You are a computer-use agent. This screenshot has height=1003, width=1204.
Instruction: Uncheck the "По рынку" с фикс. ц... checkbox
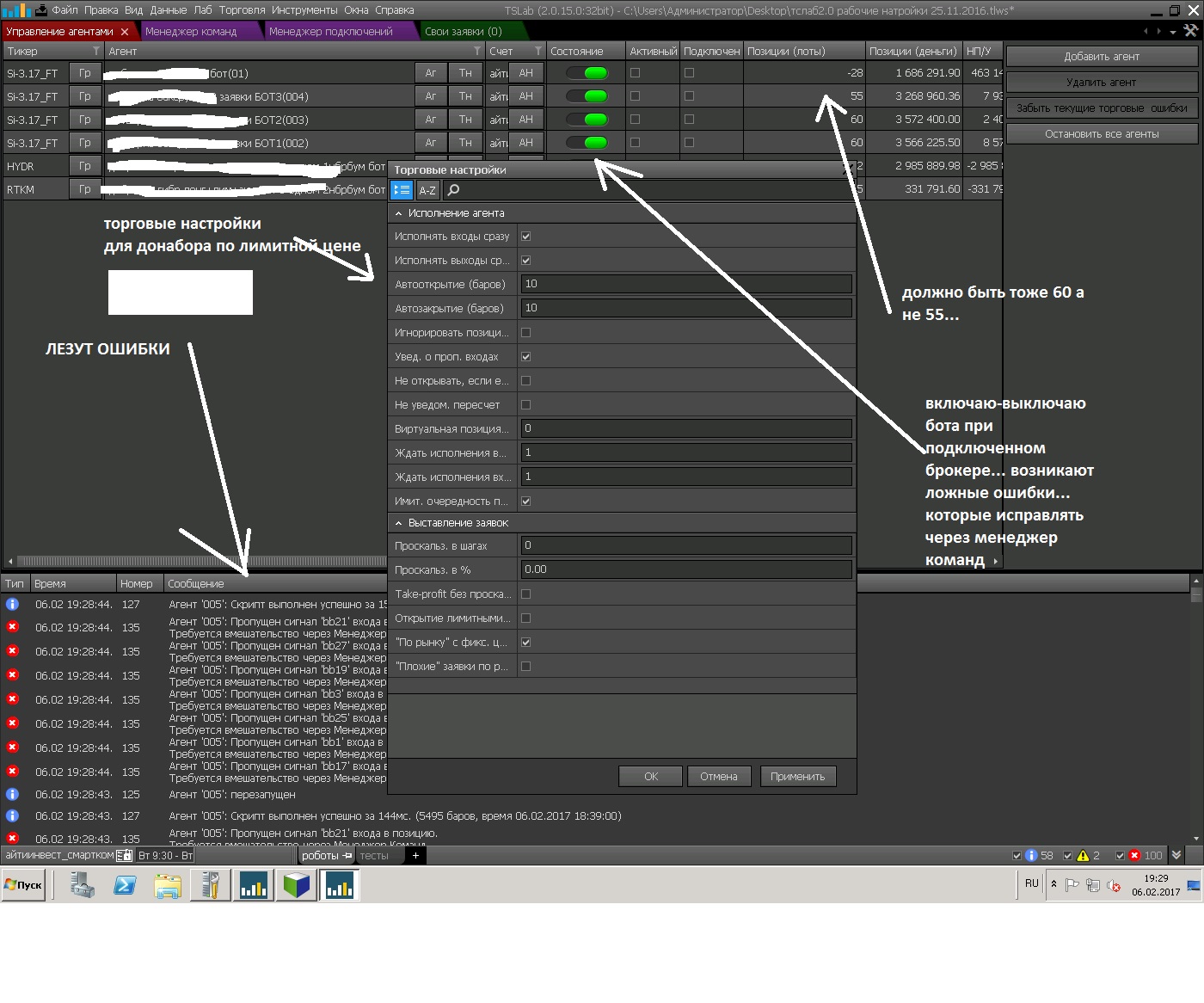point(526,642)
